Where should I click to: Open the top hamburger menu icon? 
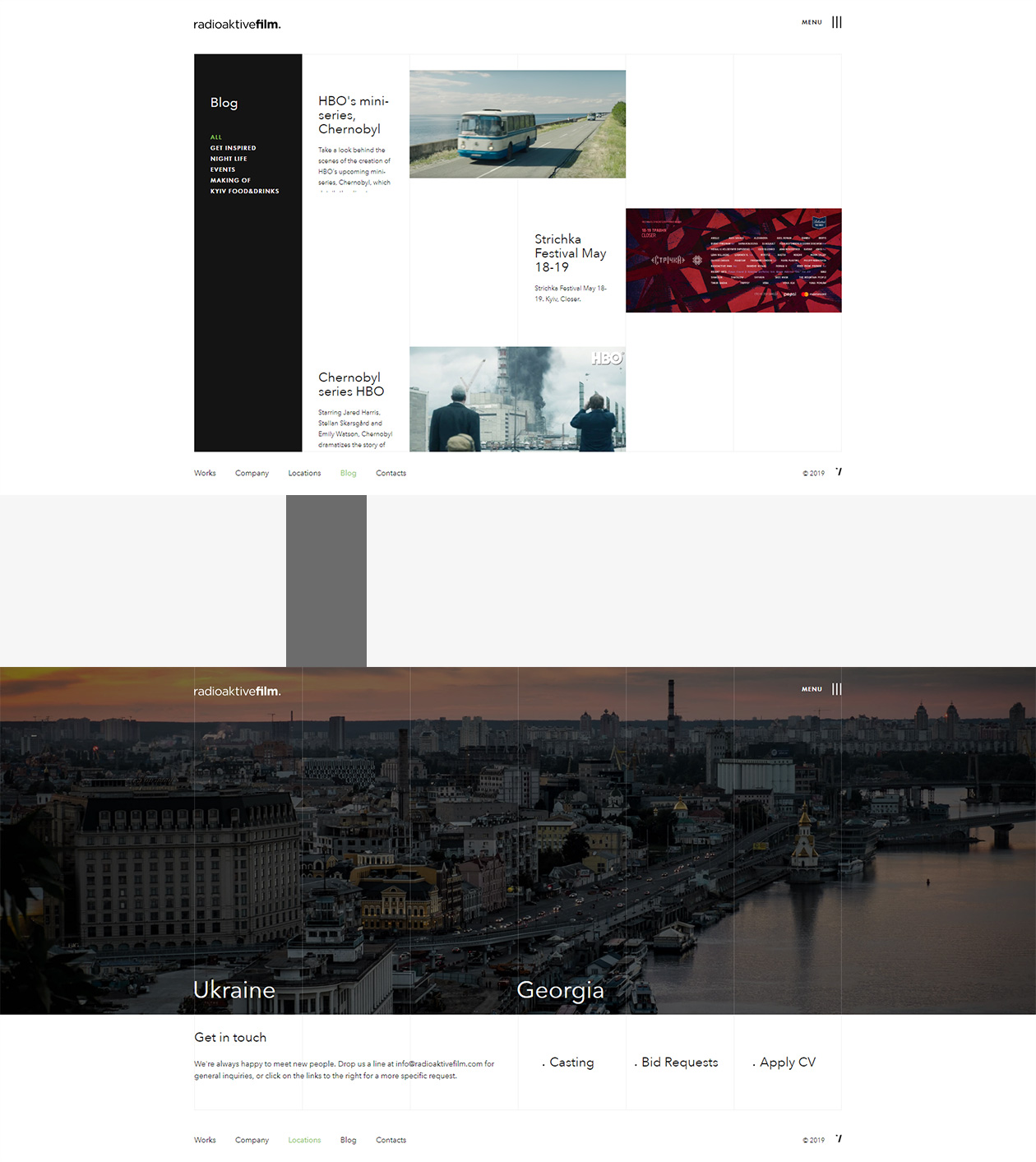836,22
